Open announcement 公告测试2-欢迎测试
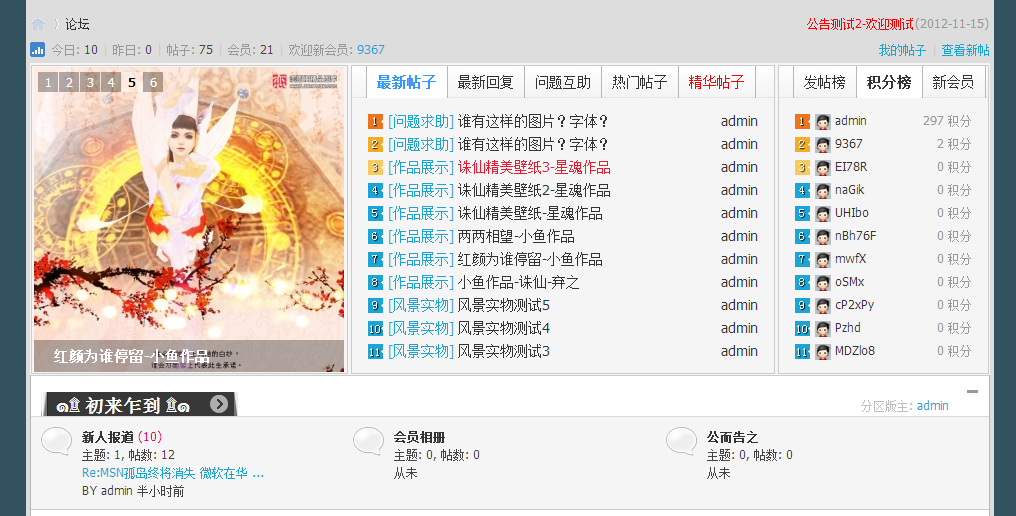Image resolution: width=1016 pixels, height=516 pixels. coord(860,24)
